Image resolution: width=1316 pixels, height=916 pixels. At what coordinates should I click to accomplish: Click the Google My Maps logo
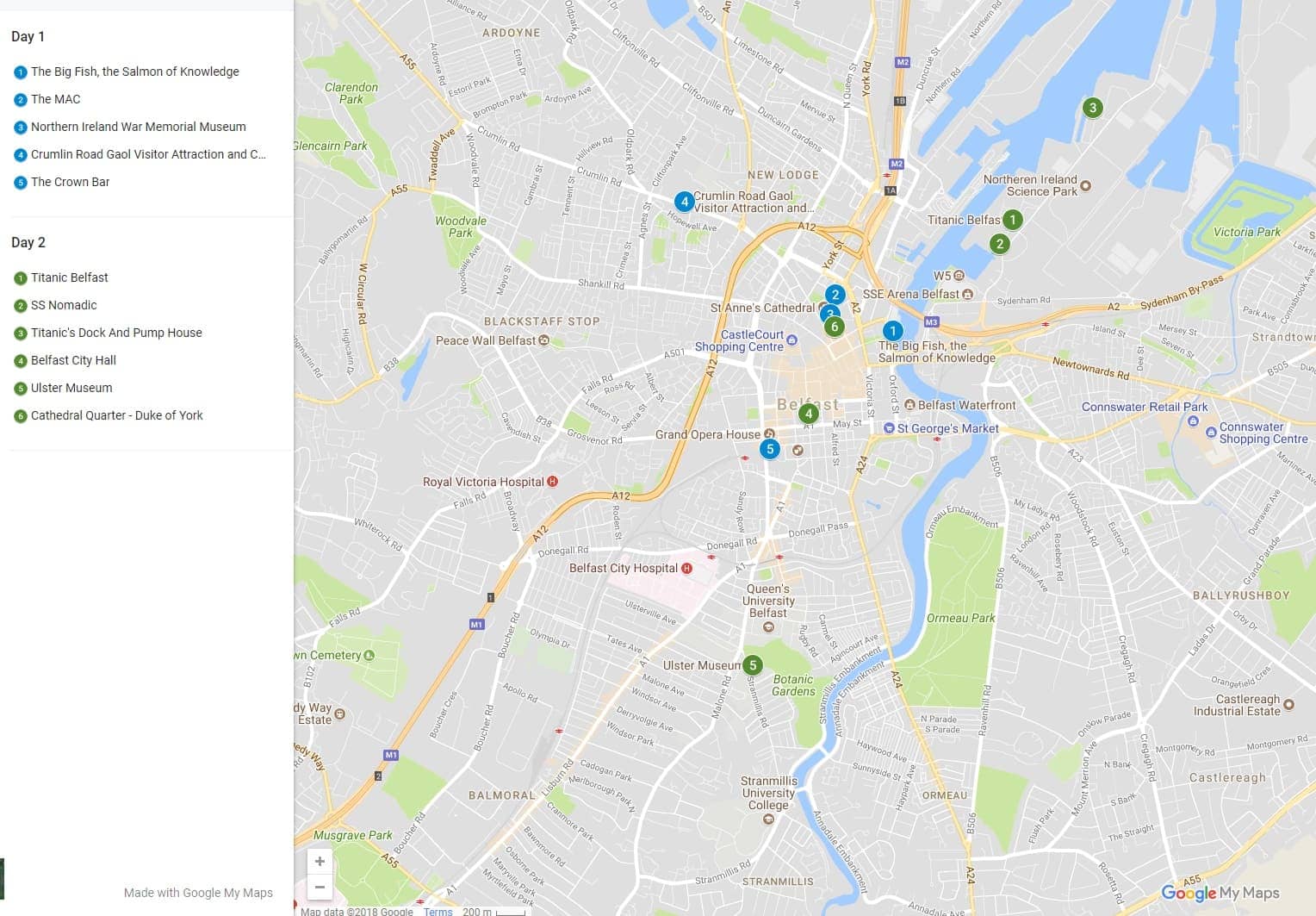(x=1220, y=893)
